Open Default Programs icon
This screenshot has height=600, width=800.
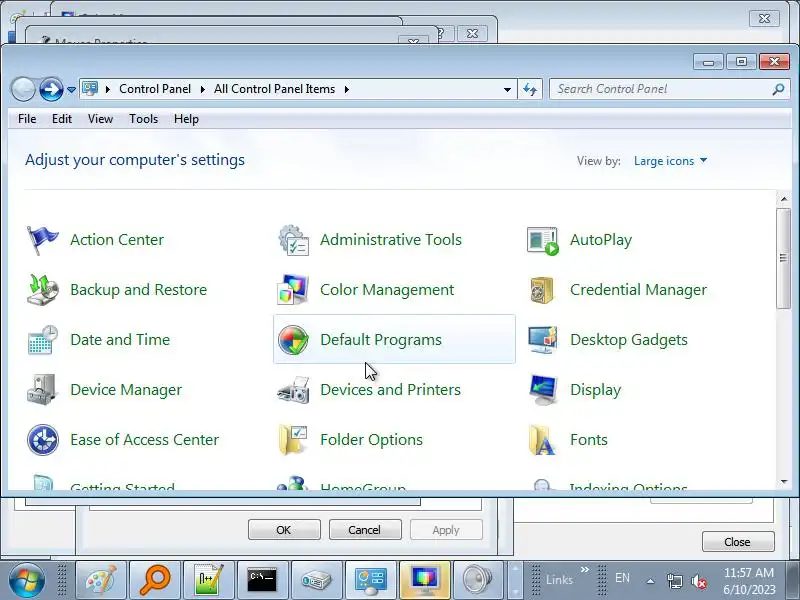(x=293, y=340)
